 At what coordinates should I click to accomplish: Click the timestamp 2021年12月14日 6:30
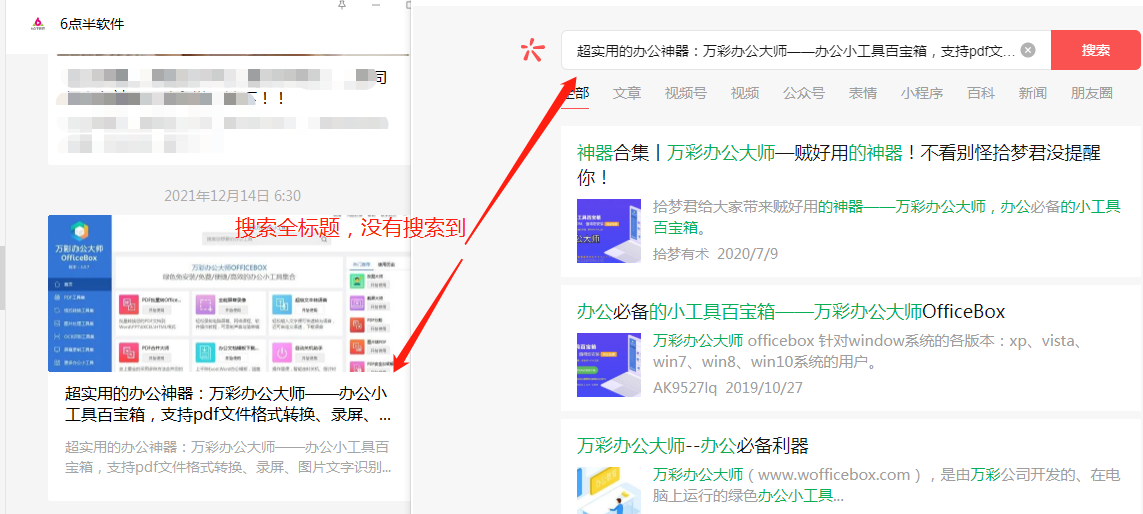coord(233,195)
